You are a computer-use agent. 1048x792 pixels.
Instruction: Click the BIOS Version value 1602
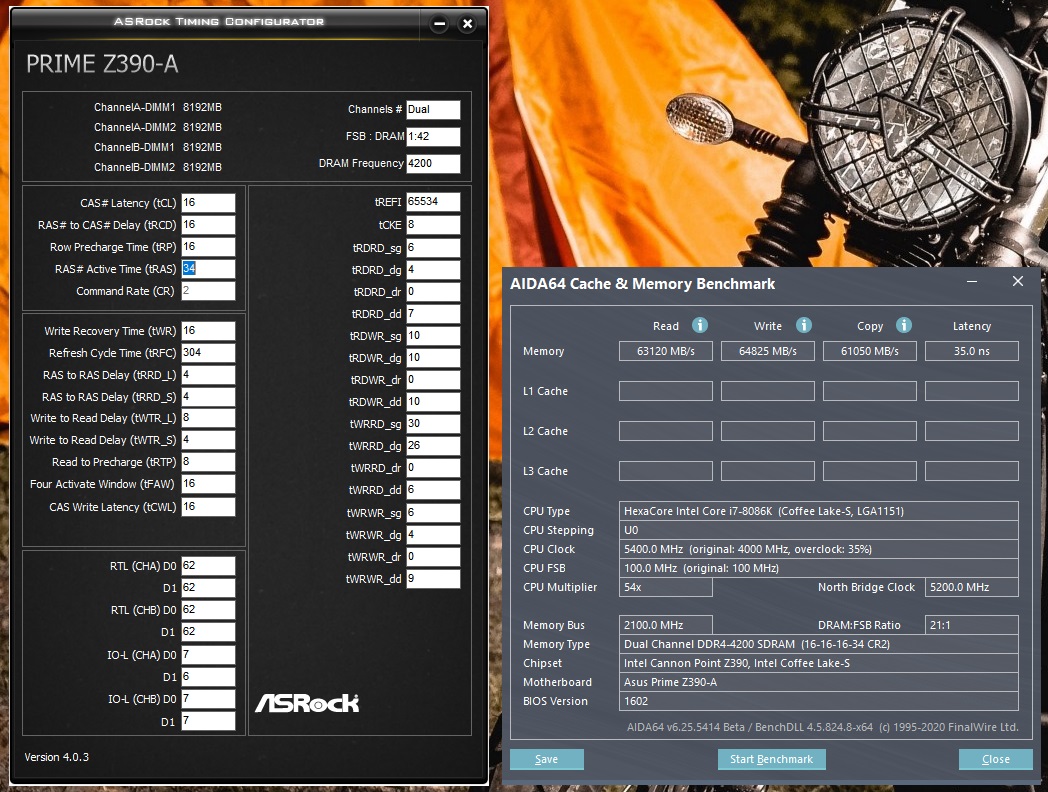(x=819, y=701)
